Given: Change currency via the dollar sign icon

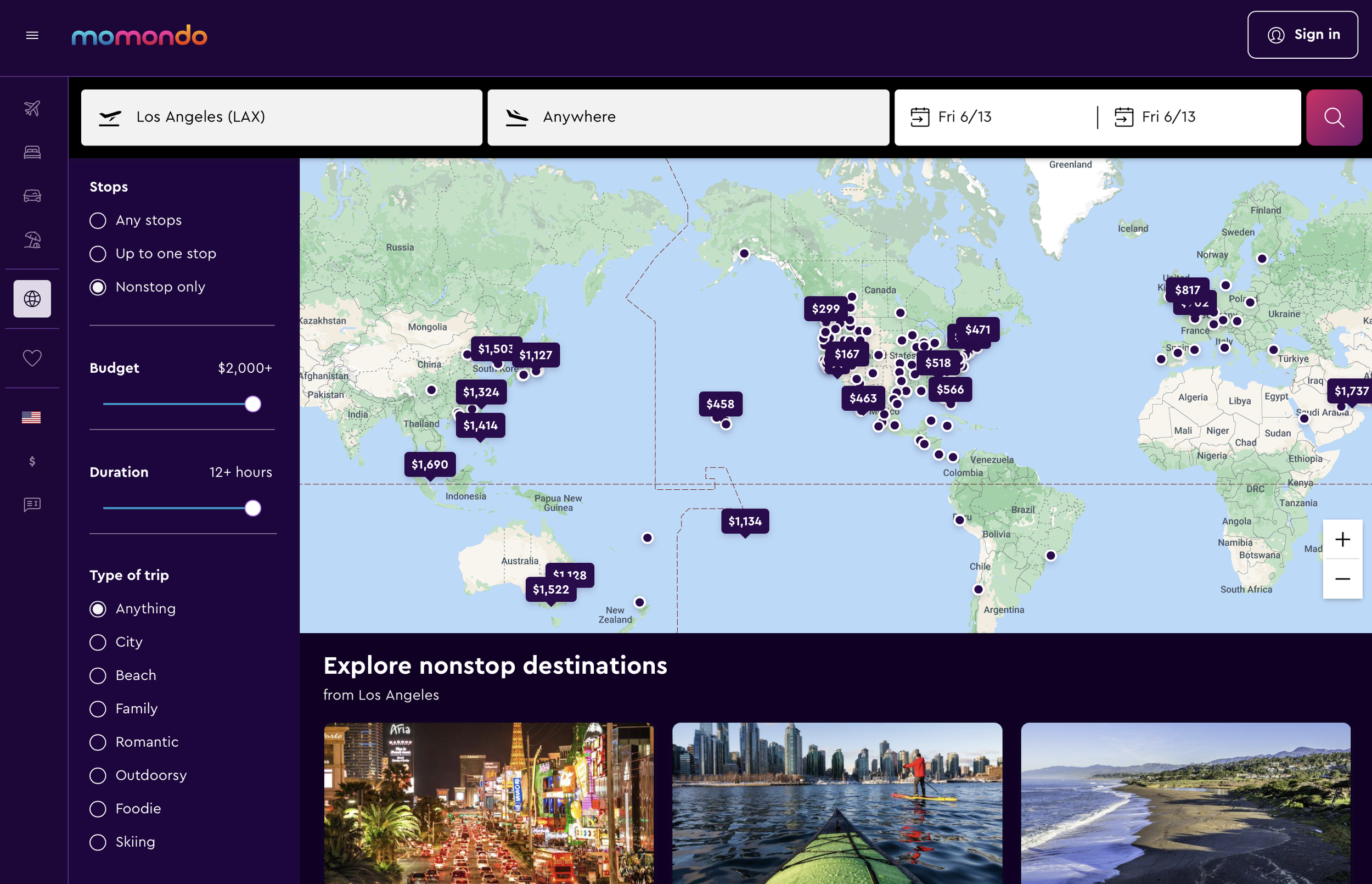Looking at the screenshot, I should click(x=32, y=461).
